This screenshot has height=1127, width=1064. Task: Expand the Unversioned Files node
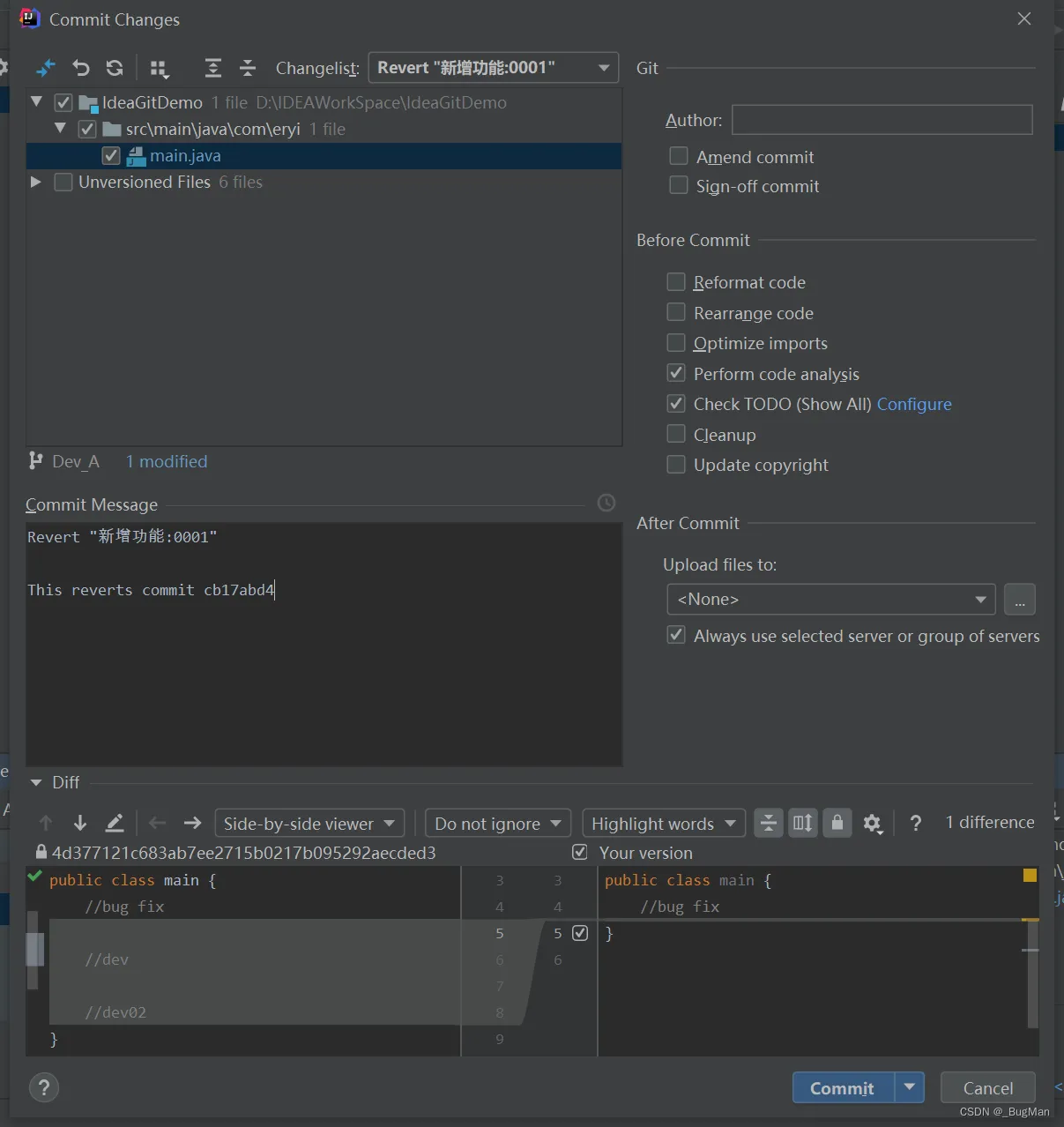[36, 182]
